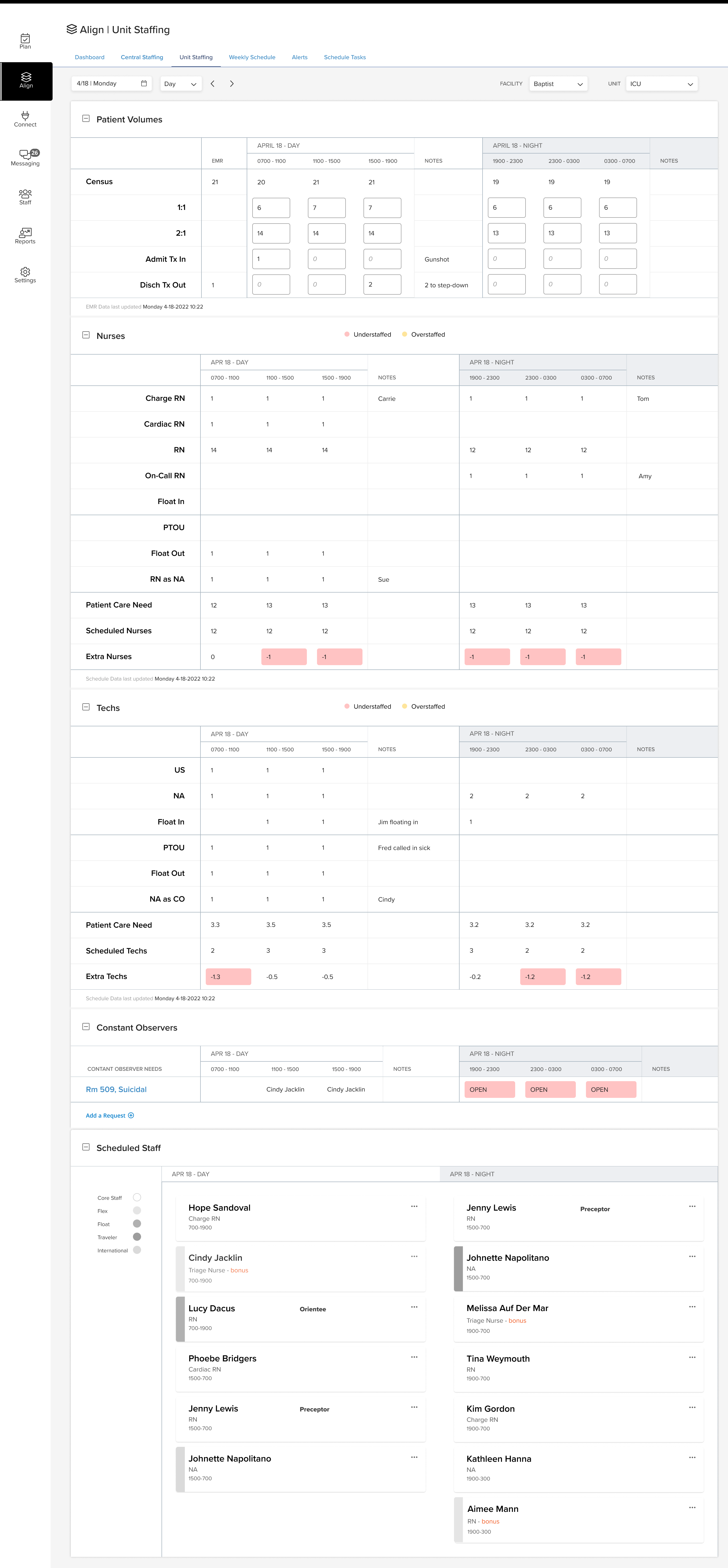The image size is (728, 1568).
Task: Open the Plan sidebar icon
Action: coord(25,41)
